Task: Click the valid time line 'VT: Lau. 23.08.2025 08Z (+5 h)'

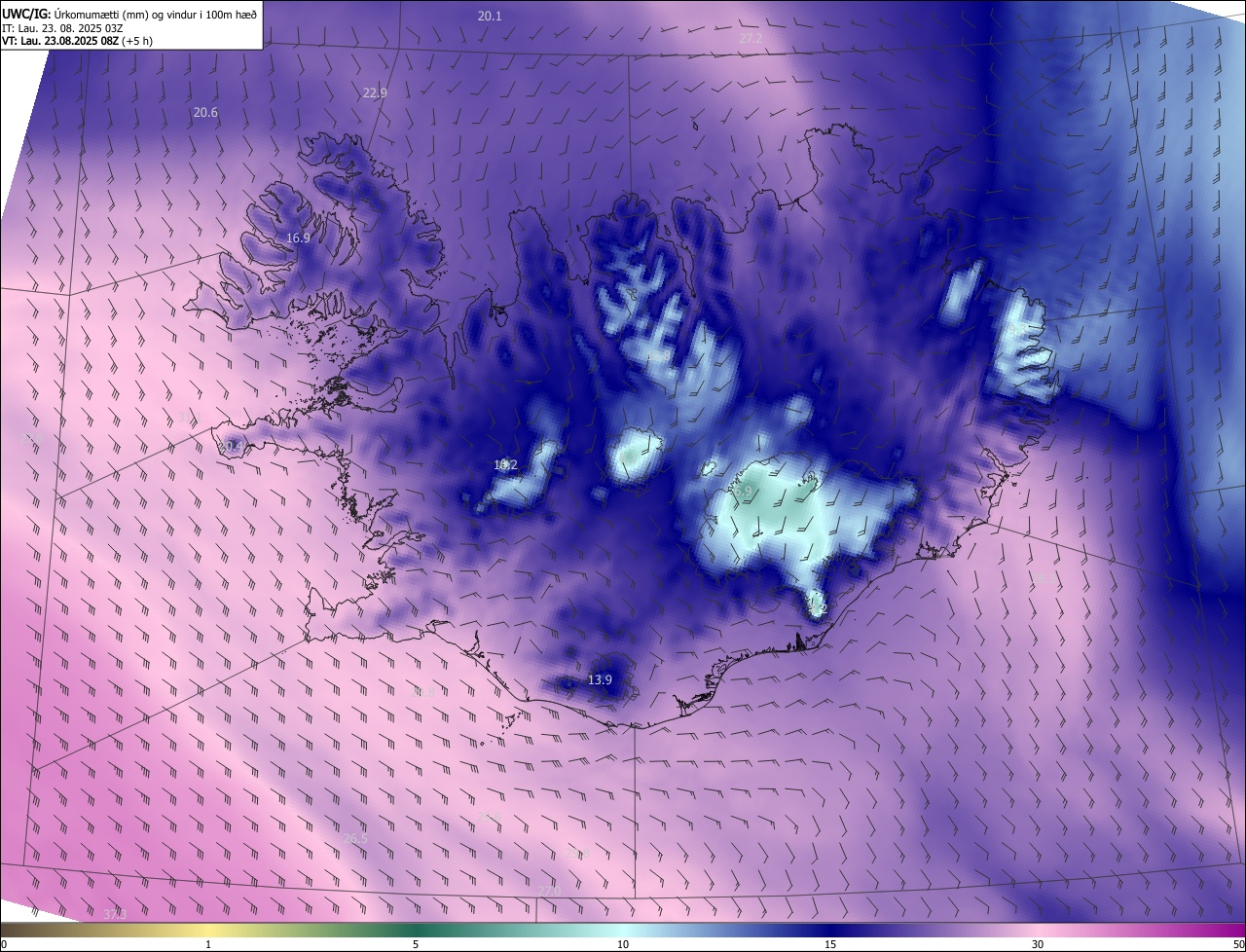Action: tap(77, 41)
